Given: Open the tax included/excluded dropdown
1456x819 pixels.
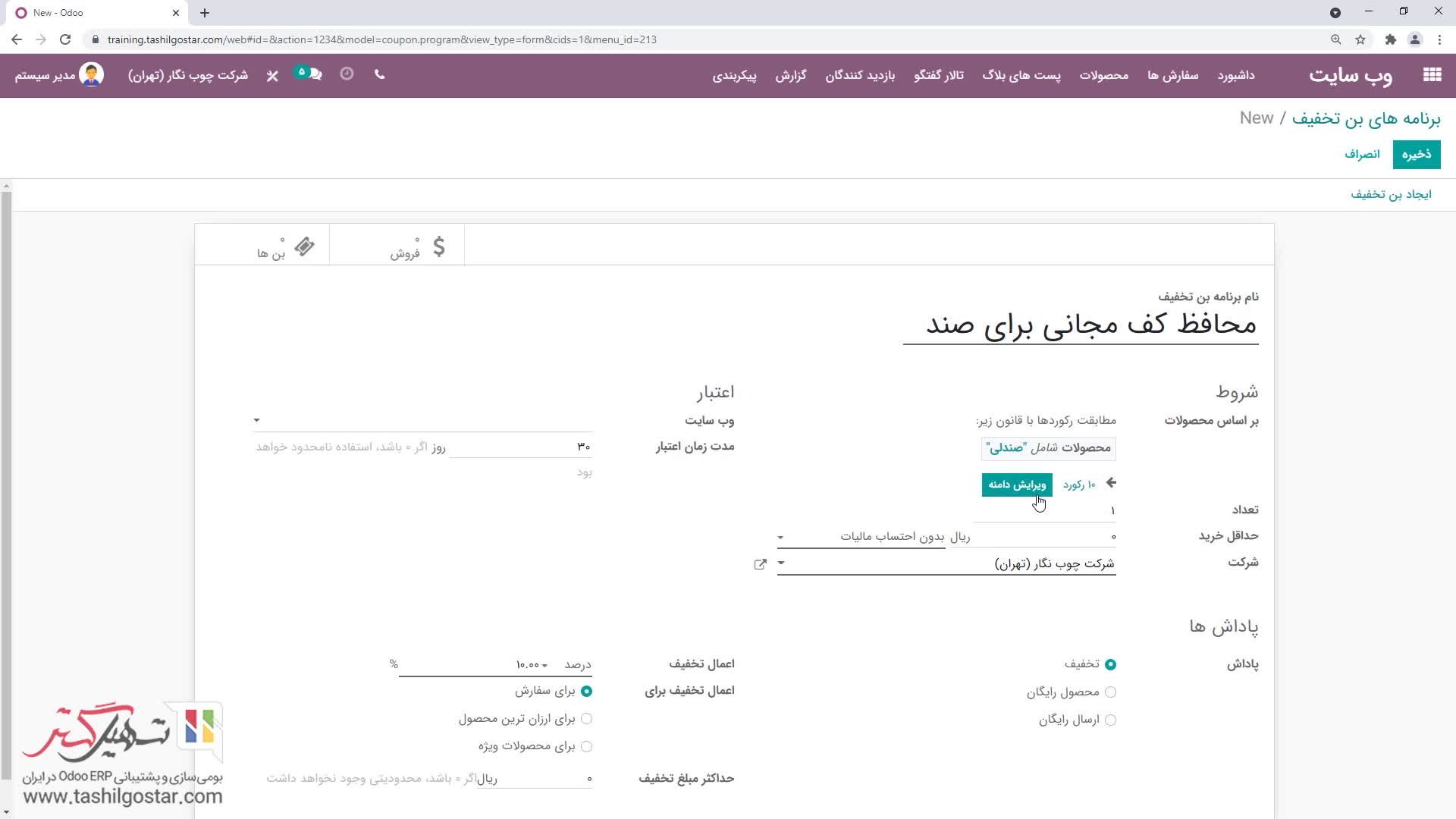Looking at the screenshot, I should point(780,538).
